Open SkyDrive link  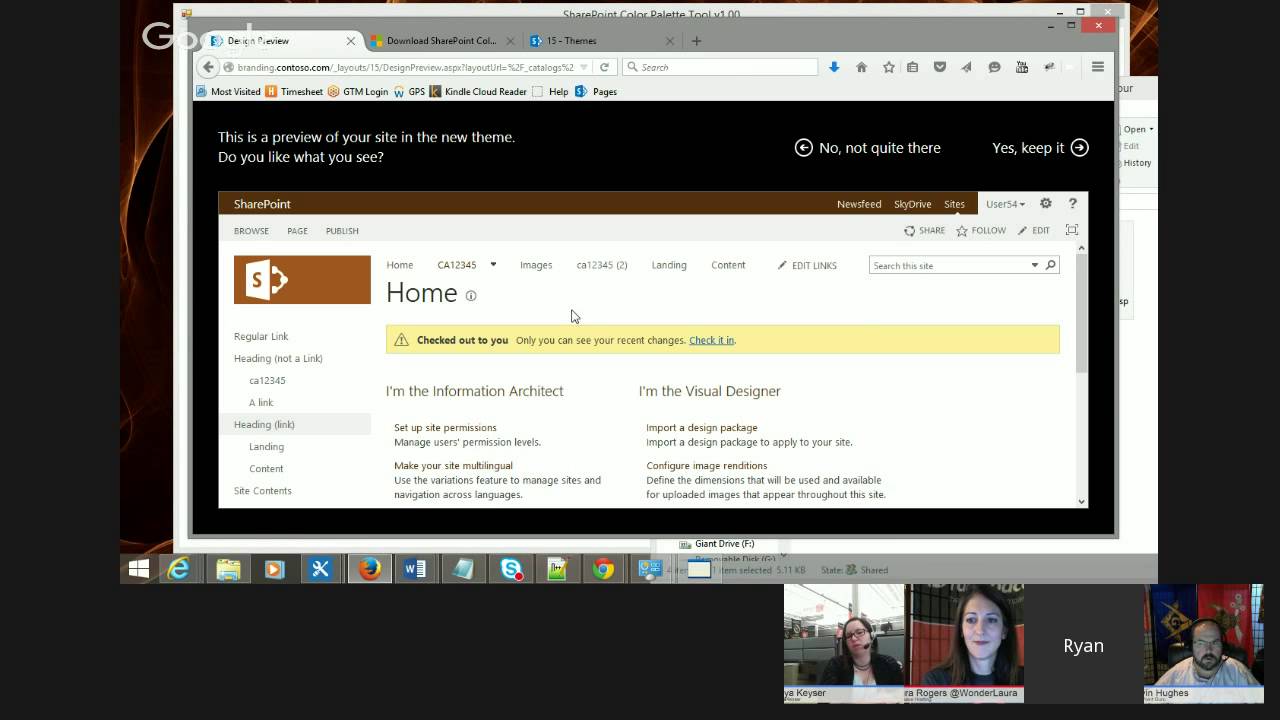(912, 204)
